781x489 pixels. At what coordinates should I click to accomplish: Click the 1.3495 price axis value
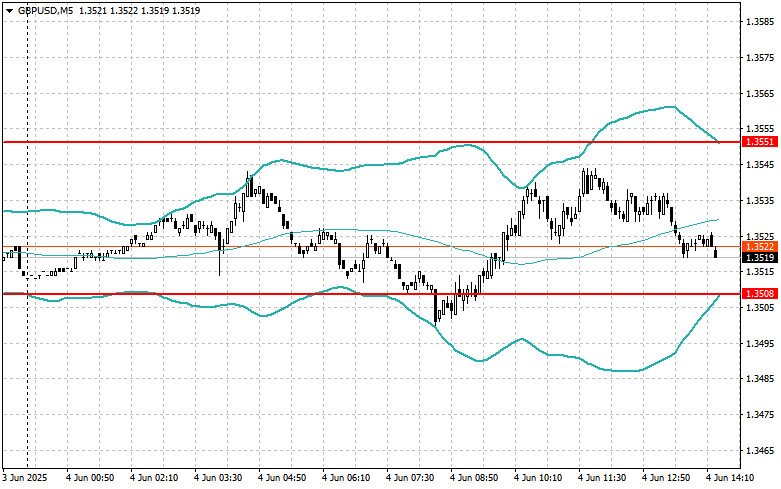point(760,344)
